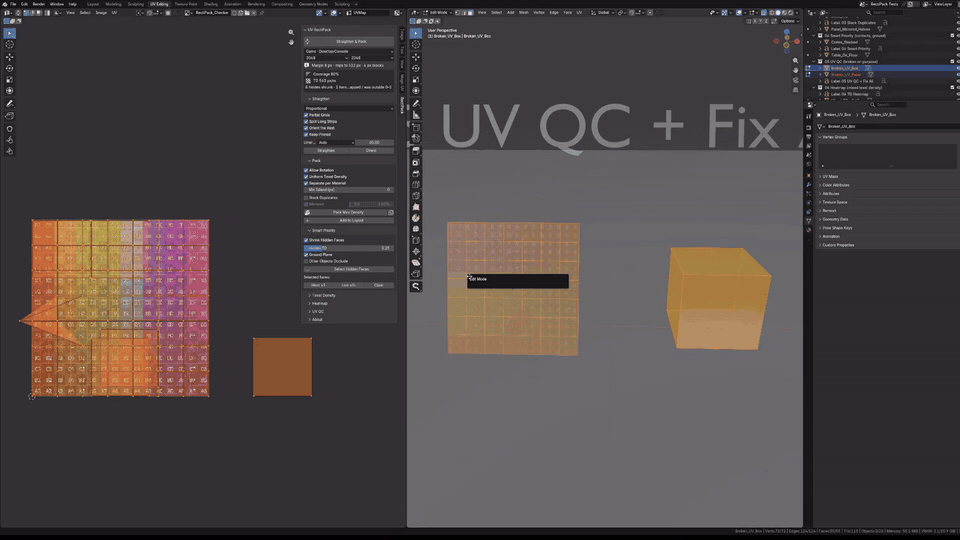This screenshot has width=960, height=540.
Task: Open the File menu
Action: coord(13,4)
